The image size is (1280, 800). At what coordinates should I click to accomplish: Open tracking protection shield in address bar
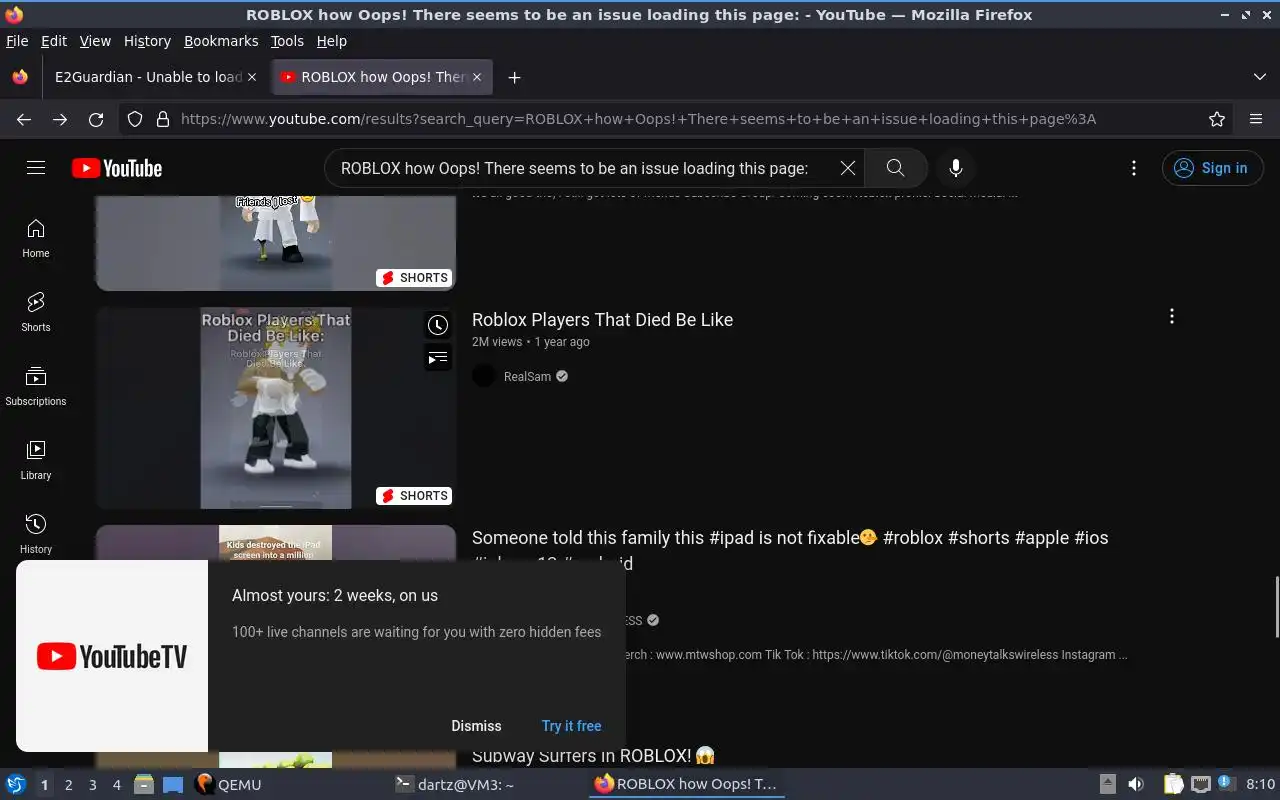coord(135,119)
